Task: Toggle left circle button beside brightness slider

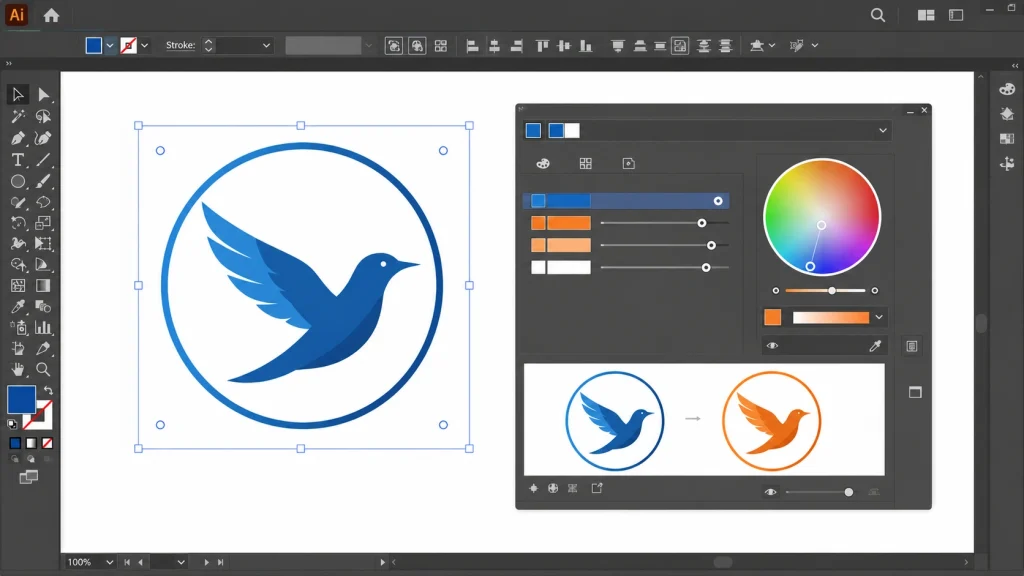Action: [x=776, y=291]
